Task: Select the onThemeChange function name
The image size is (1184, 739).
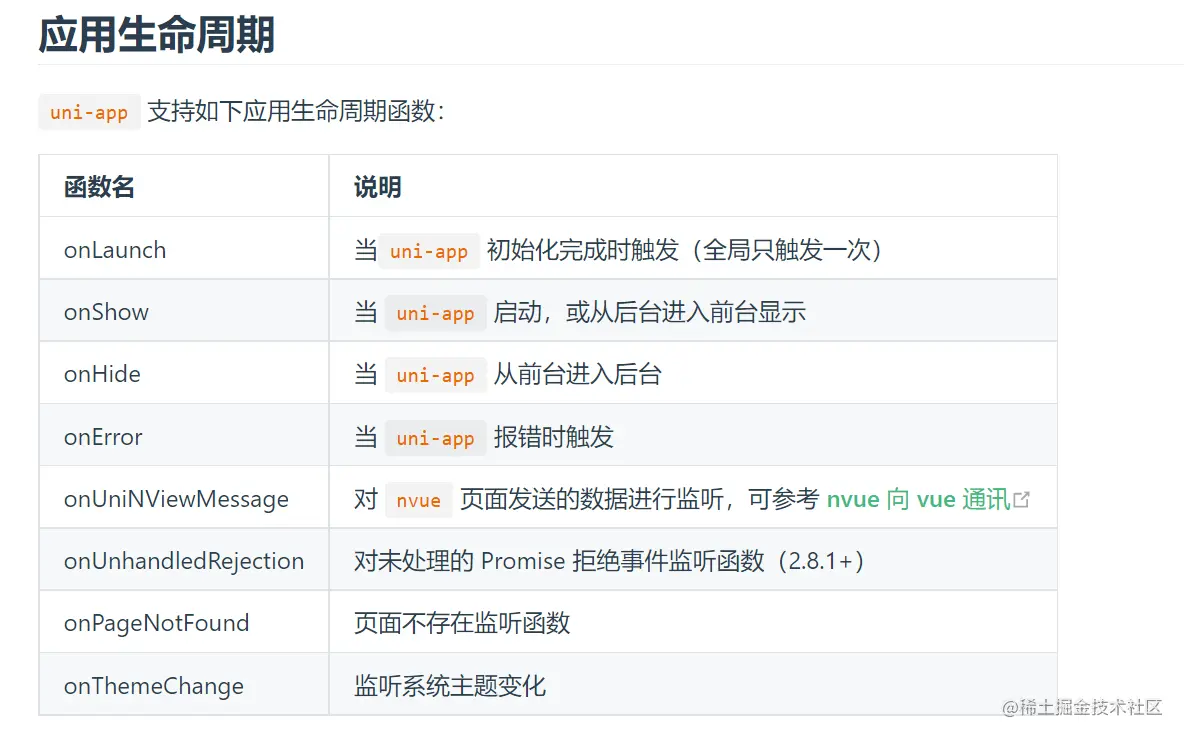Action: point(154,686)
